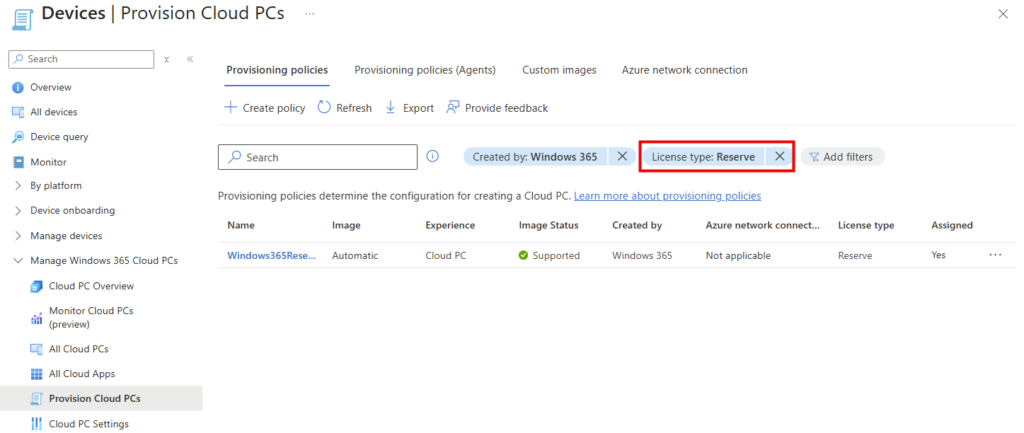Sort by the Experience column header
Screen dimensions: 1024x433
click(x=450, y=225)
